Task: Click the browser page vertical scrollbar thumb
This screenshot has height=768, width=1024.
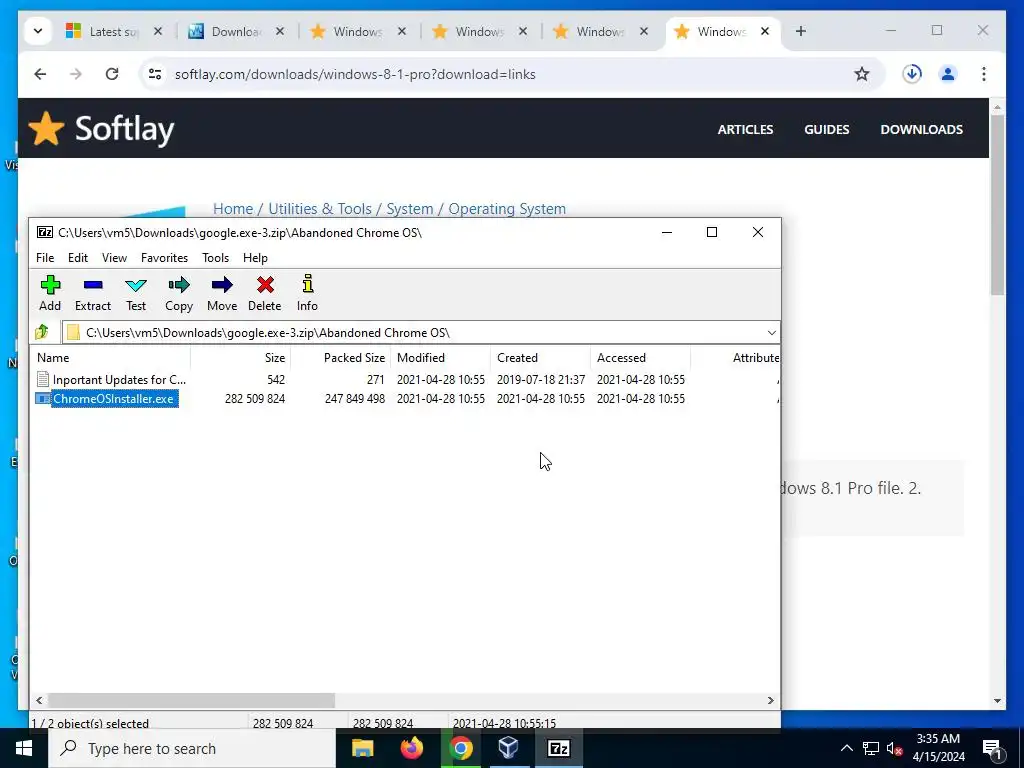Action: [997, 205]
